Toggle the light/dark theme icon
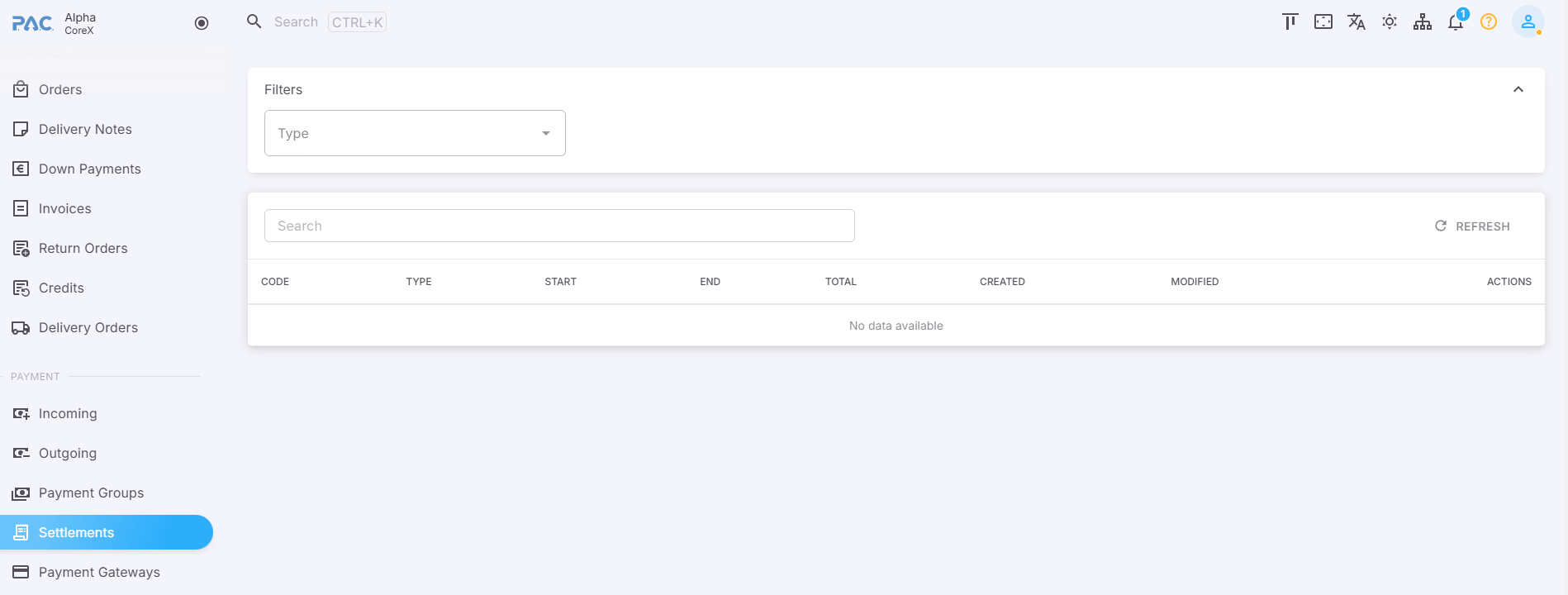The width and height of the screenshot is (1568, 595). tap(1389, 22)
